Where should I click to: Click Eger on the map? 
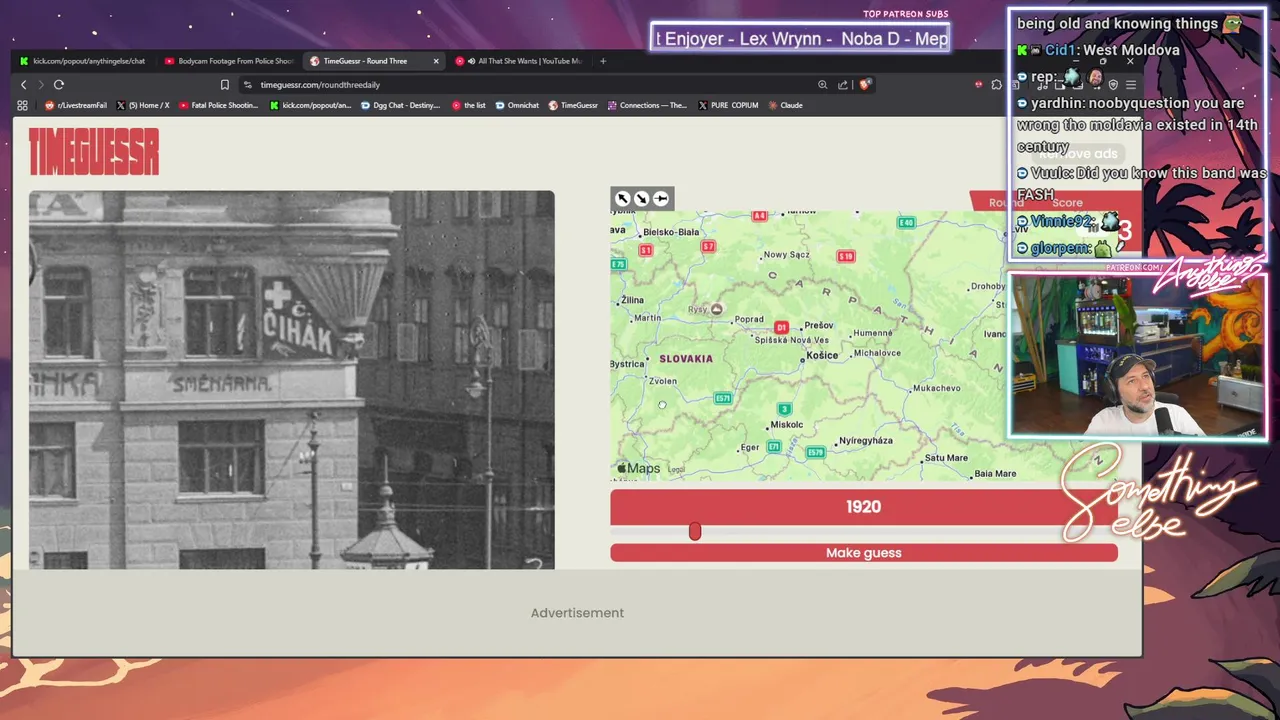[749, 448]
